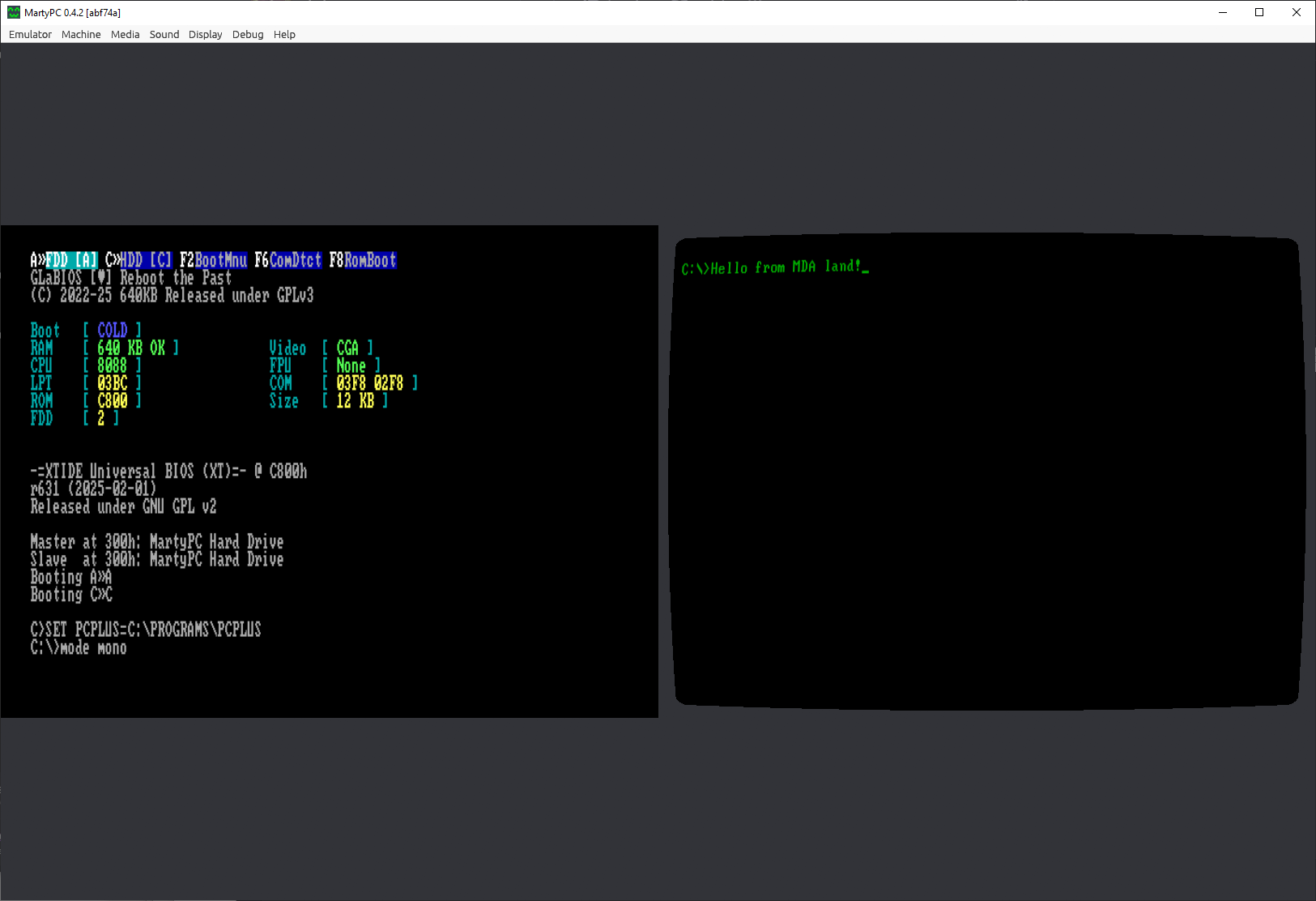Open the Debug menu
The height and width of the screenshot is (901, 1316).
click(248, 35)
